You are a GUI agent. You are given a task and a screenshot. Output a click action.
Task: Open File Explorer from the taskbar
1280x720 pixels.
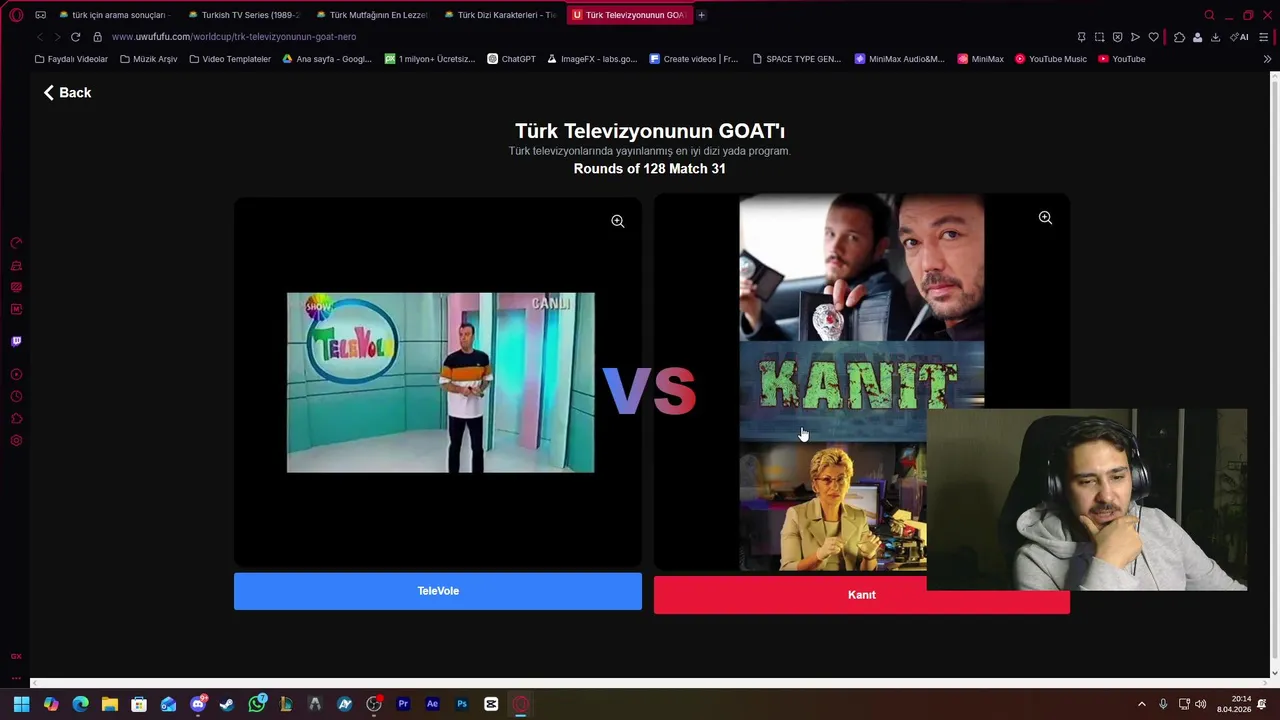110,704
